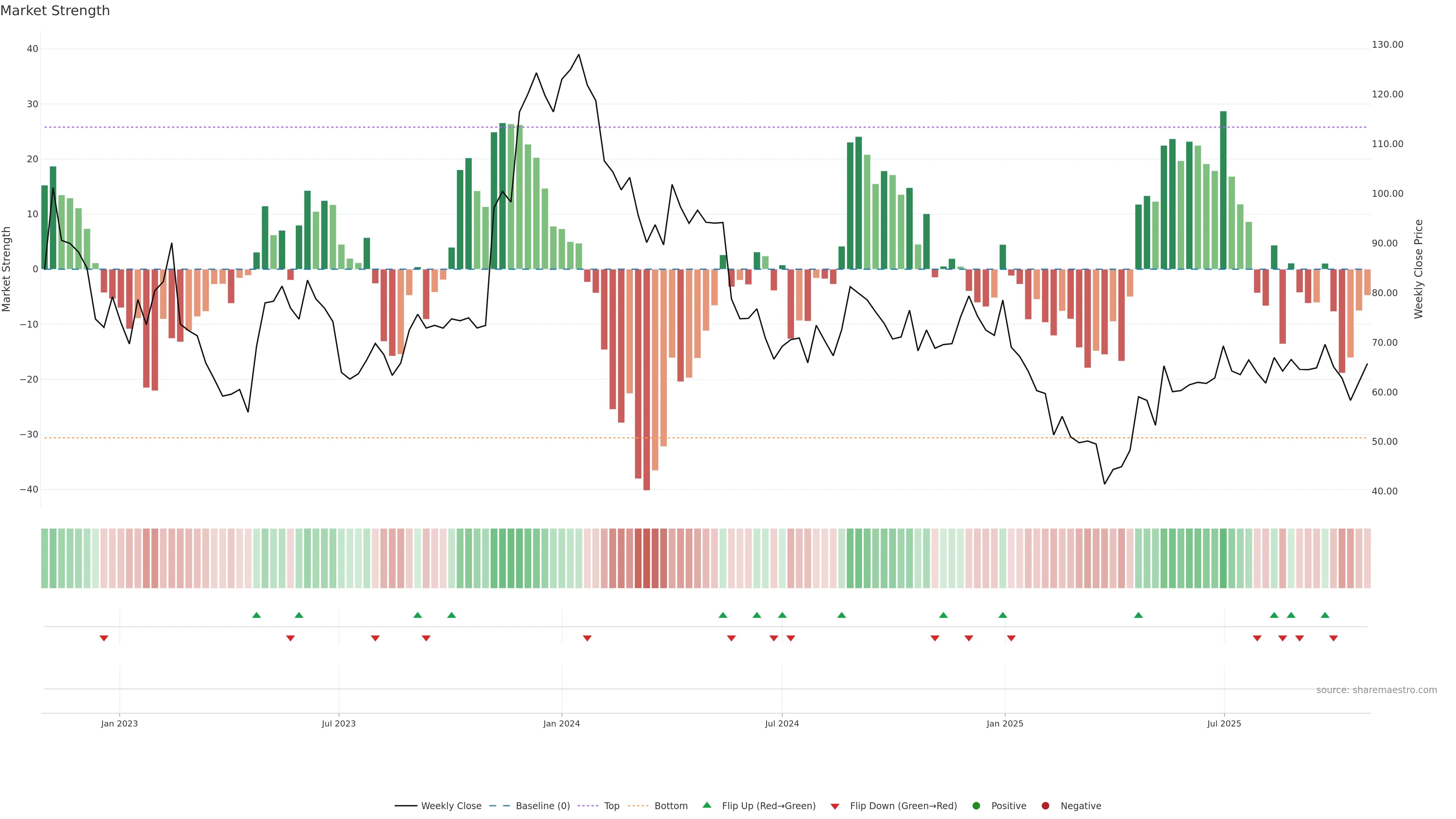Click the source: sharemaestro.com text
Screen dimensions: 1456x819
click(x=1376, y=690)
